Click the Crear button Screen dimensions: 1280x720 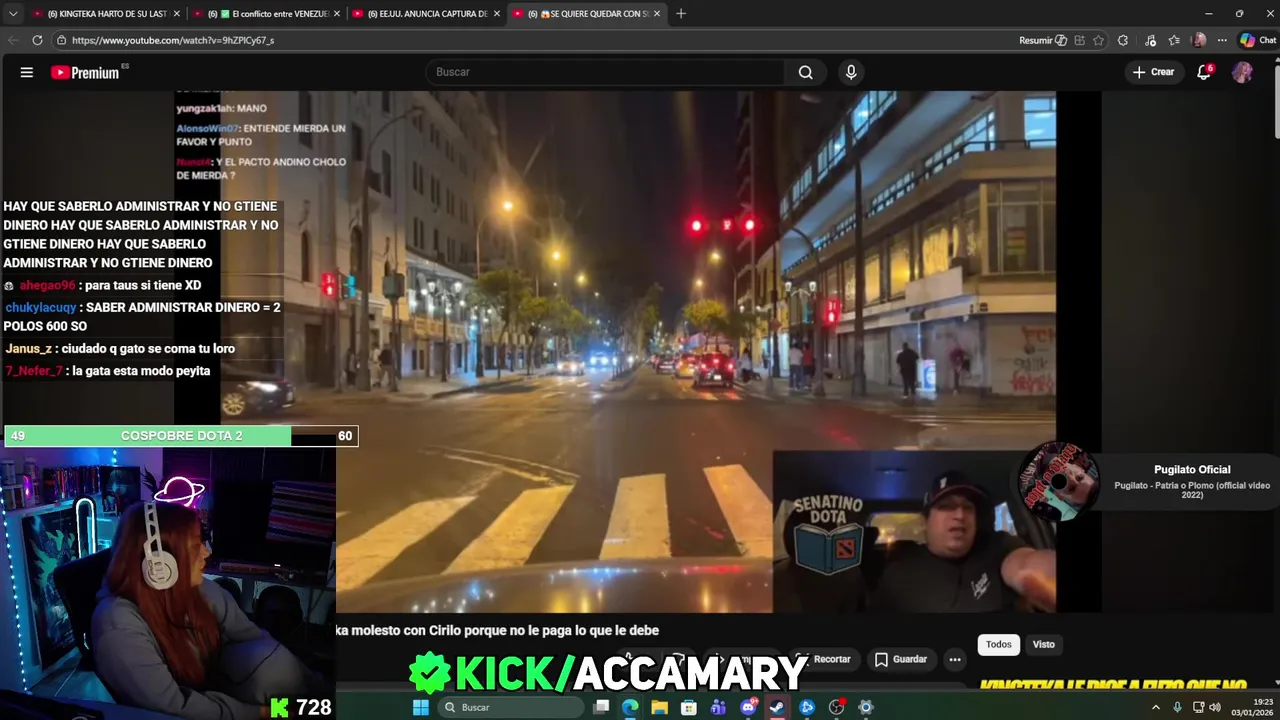point(1153,72)
